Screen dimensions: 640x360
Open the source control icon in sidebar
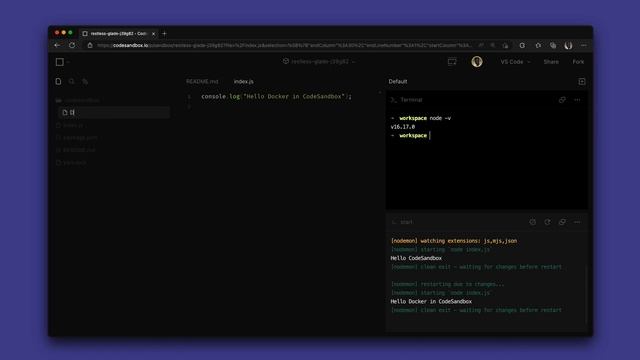tap(85, 81)
